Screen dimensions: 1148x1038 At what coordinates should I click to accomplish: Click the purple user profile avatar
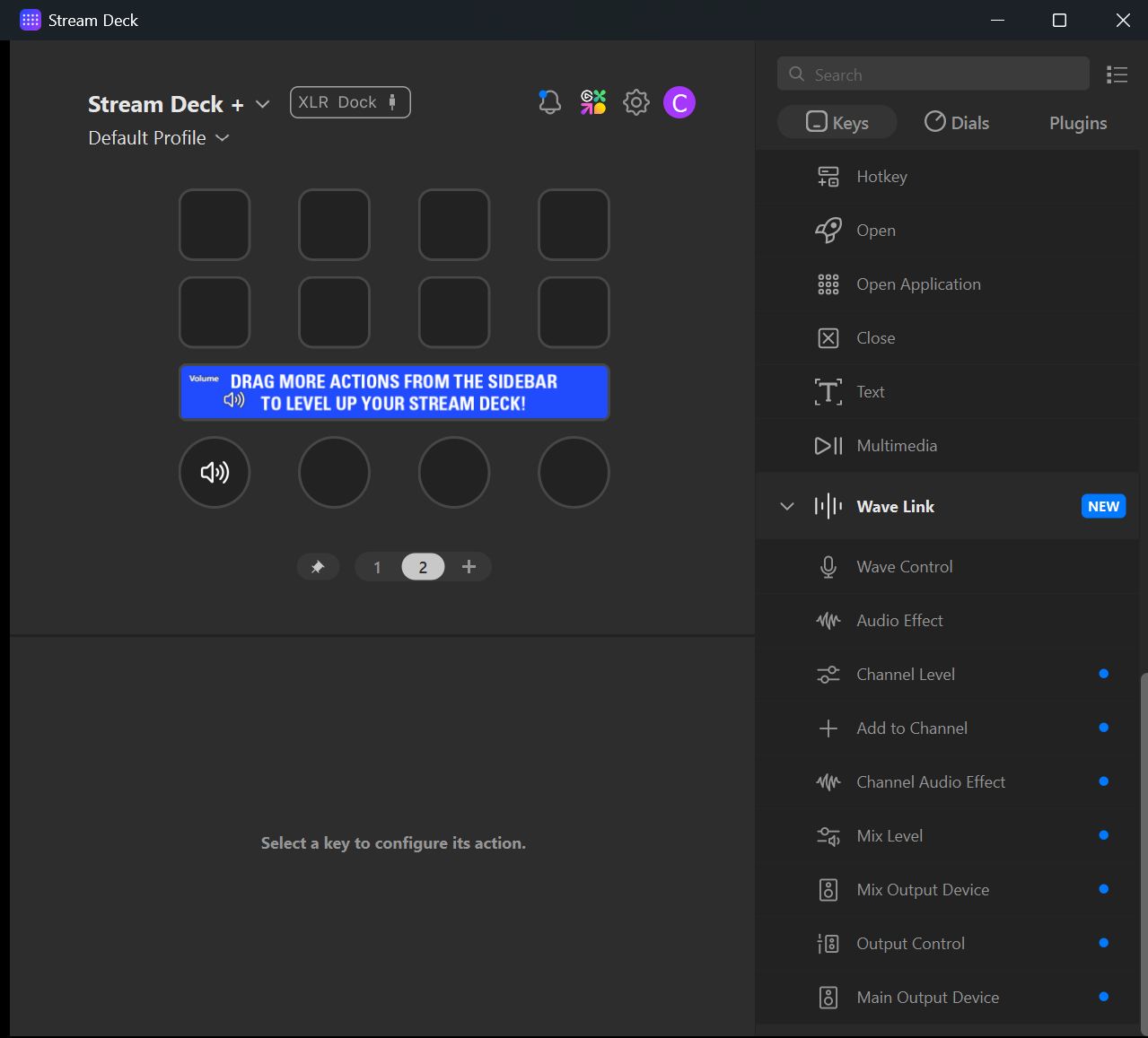pos(679,102)
